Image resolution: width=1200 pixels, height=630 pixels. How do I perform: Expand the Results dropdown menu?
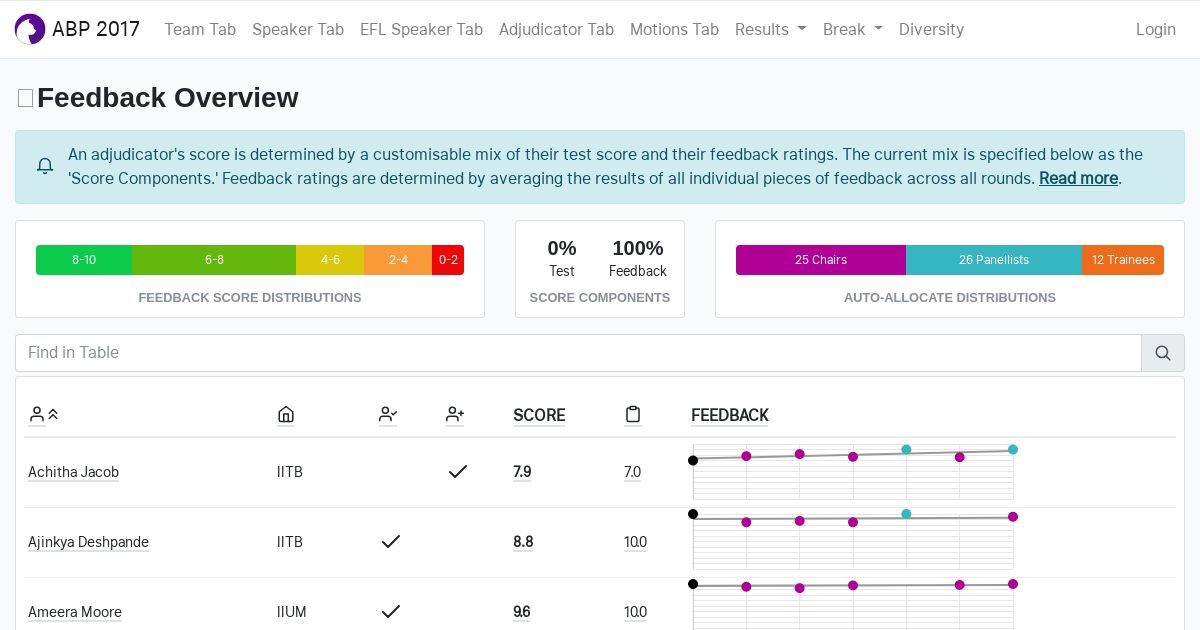click(770, 29)
